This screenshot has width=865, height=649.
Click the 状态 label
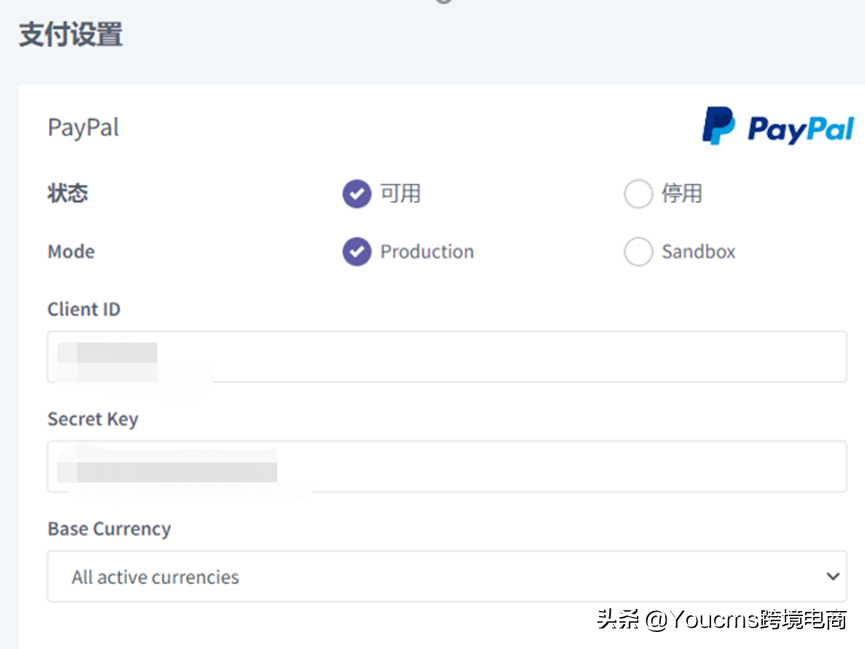[x=67, y=193]
